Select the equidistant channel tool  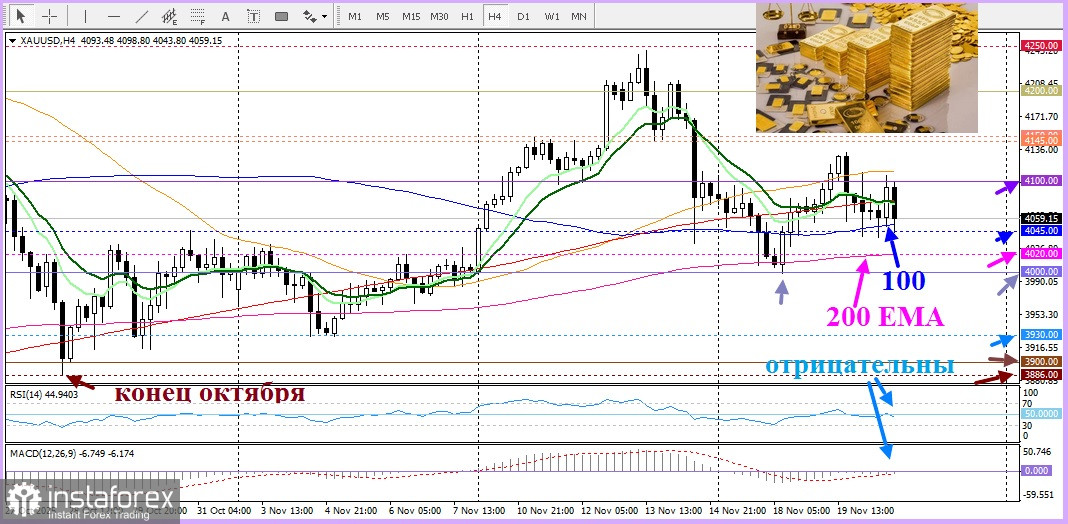click(x=170, y=16)
